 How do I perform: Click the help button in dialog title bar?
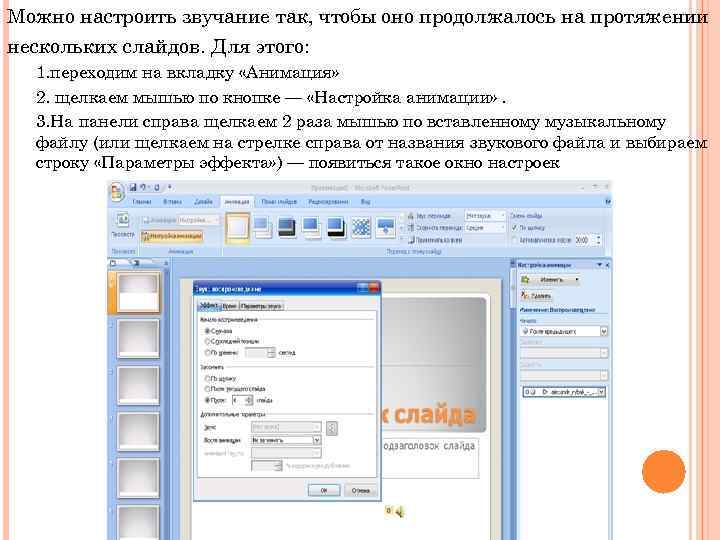click(x=362, y=288)
